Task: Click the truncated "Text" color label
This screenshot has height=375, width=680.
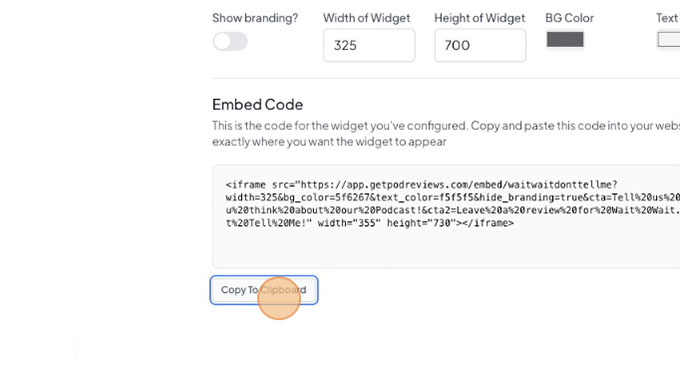Action: [x=667, y=18]
